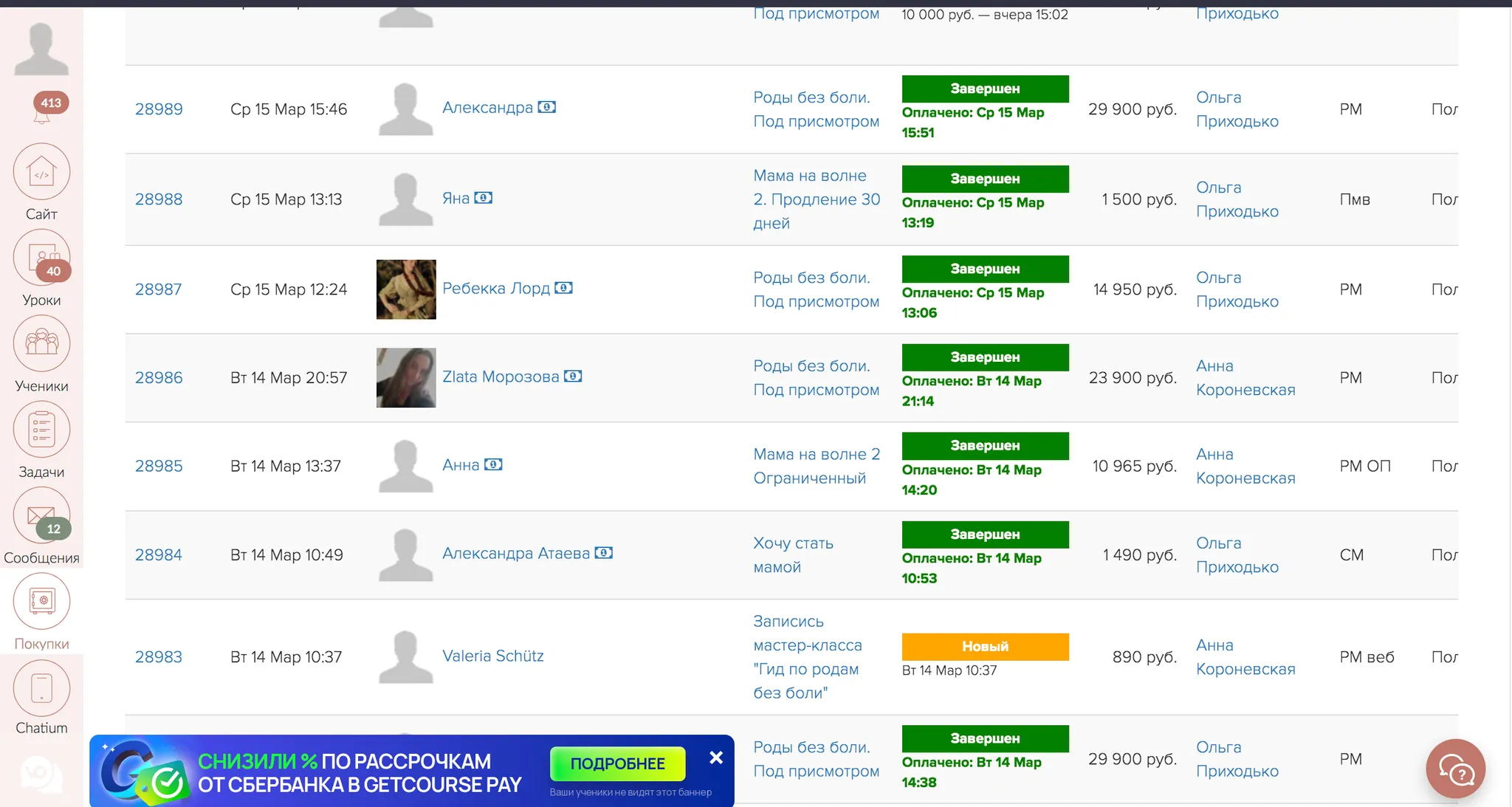Open manager Анна Короневская on order 28985

click(1245, 467)
